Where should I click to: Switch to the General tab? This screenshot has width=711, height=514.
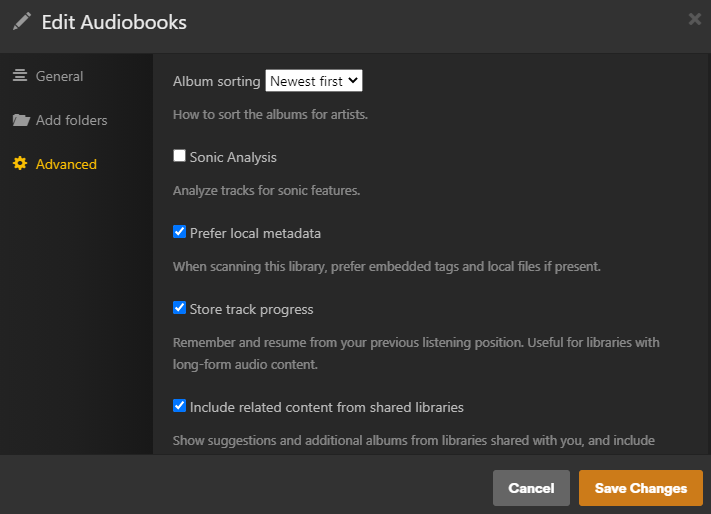point(59,76)
